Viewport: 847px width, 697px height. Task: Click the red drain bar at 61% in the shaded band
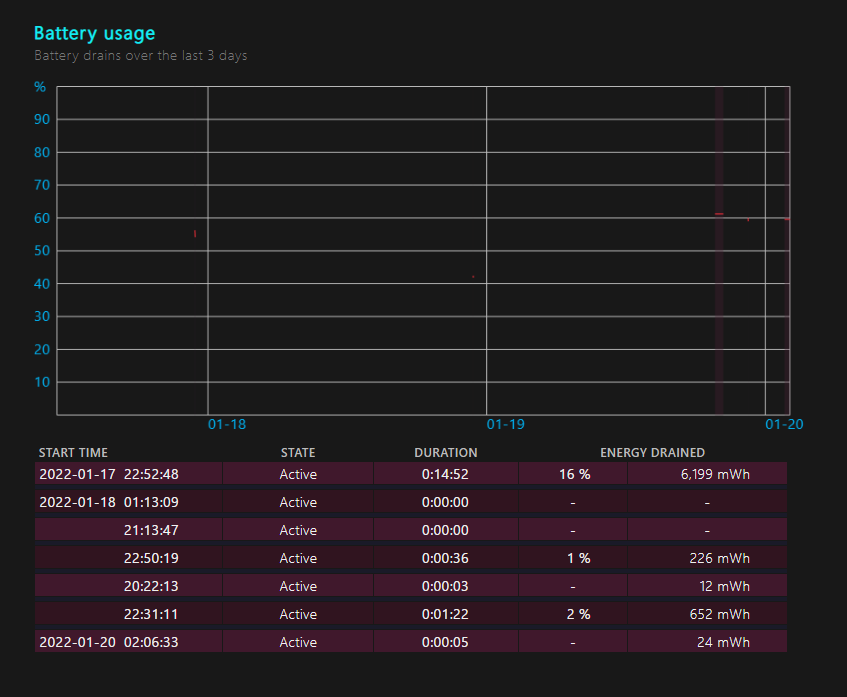coord(719,214)
